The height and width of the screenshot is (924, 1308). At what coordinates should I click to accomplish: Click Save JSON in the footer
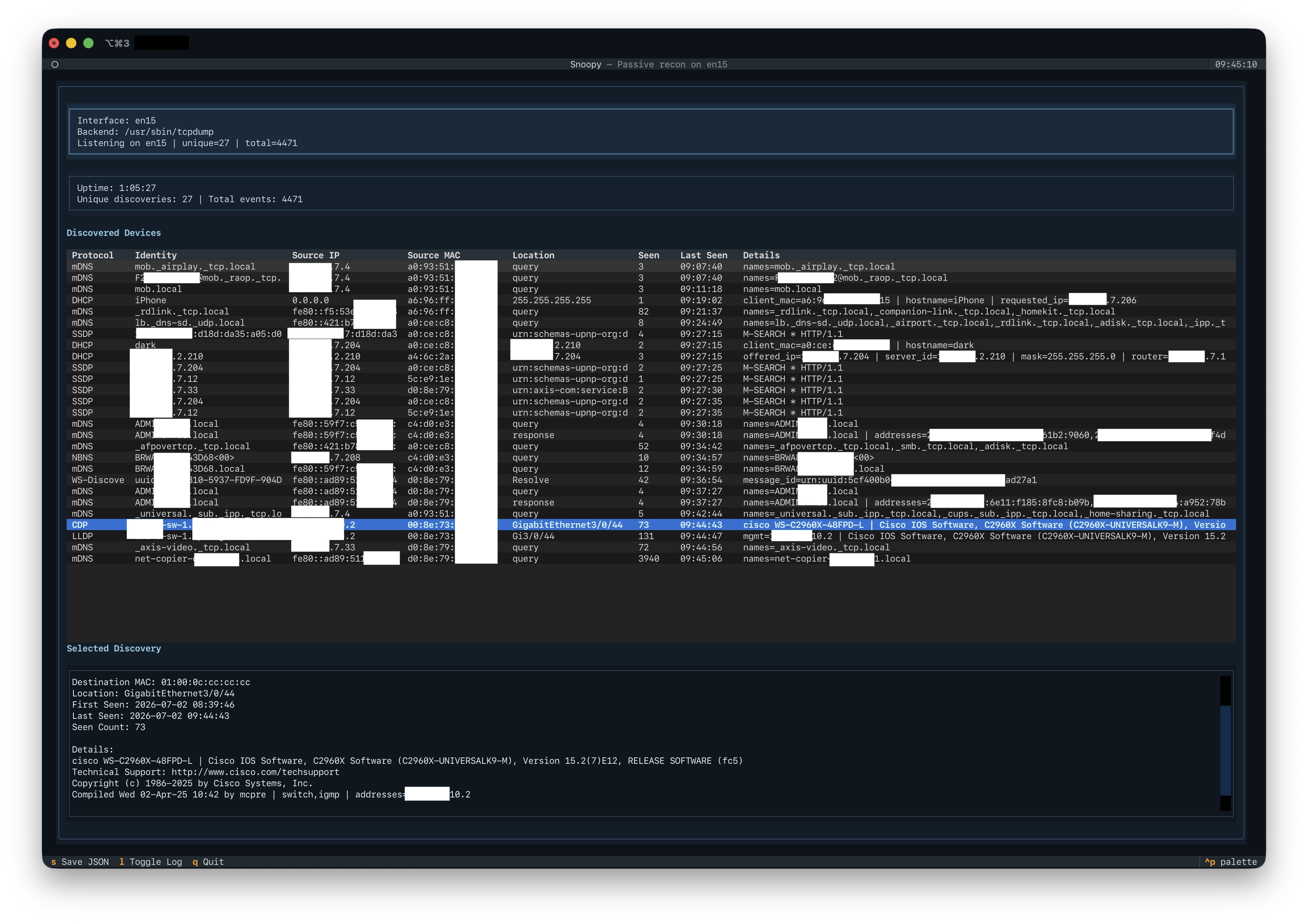point(80,861)
